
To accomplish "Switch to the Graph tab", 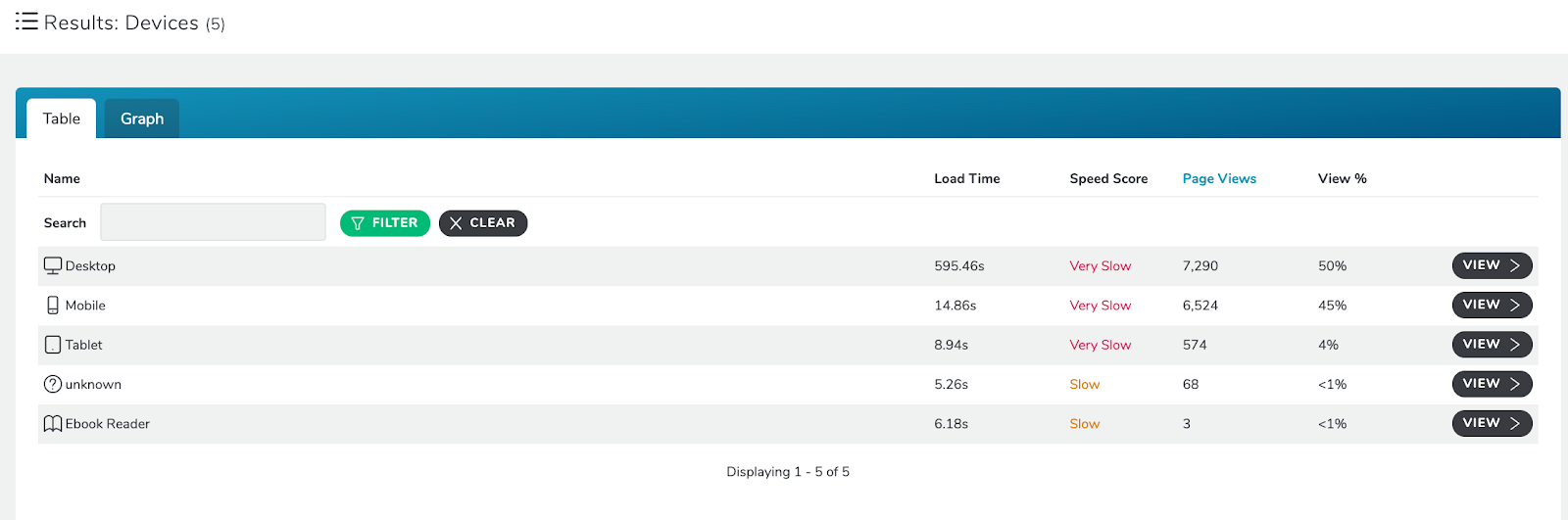I will pos(142,118).
